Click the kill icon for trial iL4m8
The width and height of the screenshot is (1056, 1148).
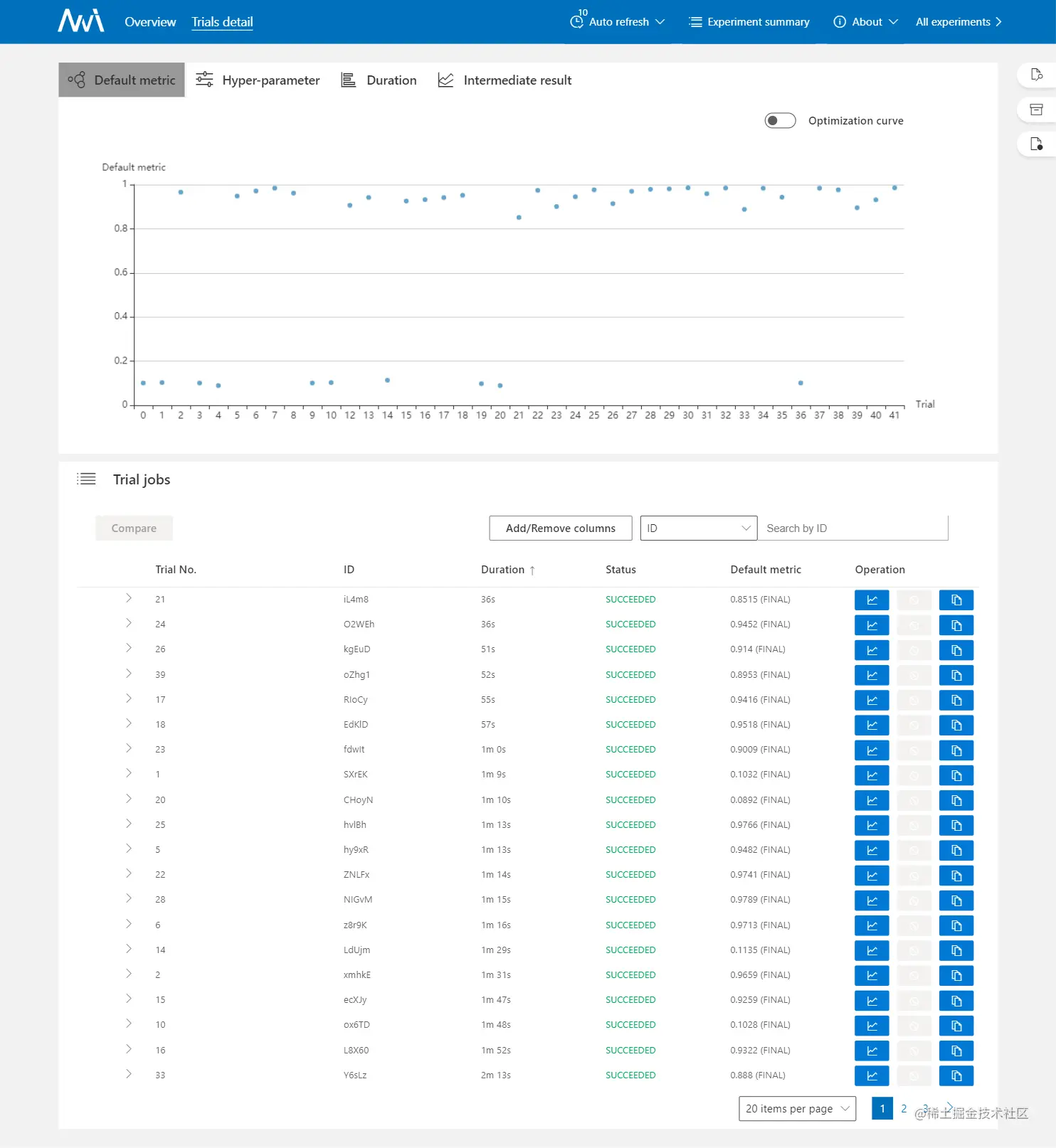914,600
